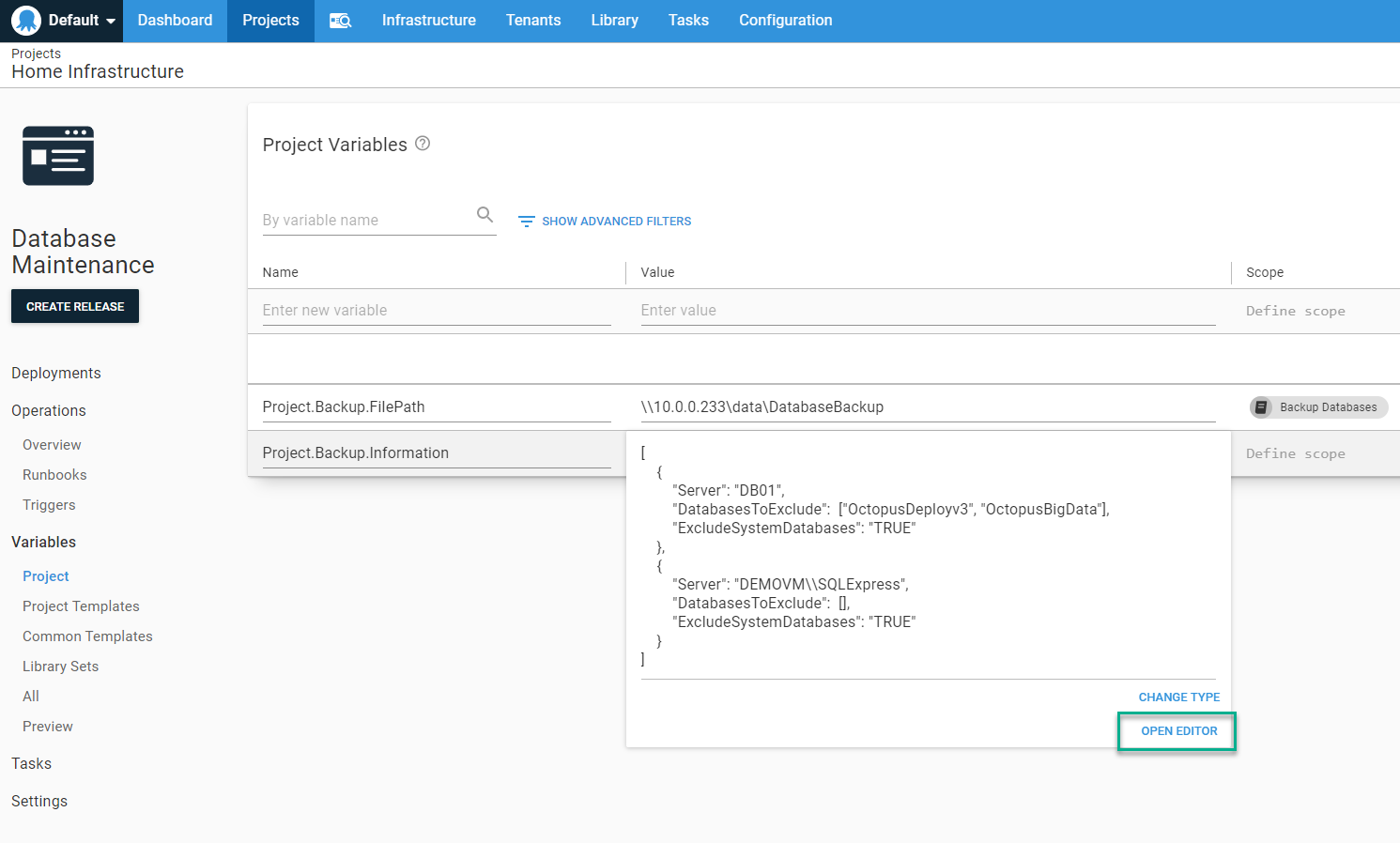This screenshot has width=1400, height=843.
Task: Click Change Type link
Action: tap(1178, 697)
